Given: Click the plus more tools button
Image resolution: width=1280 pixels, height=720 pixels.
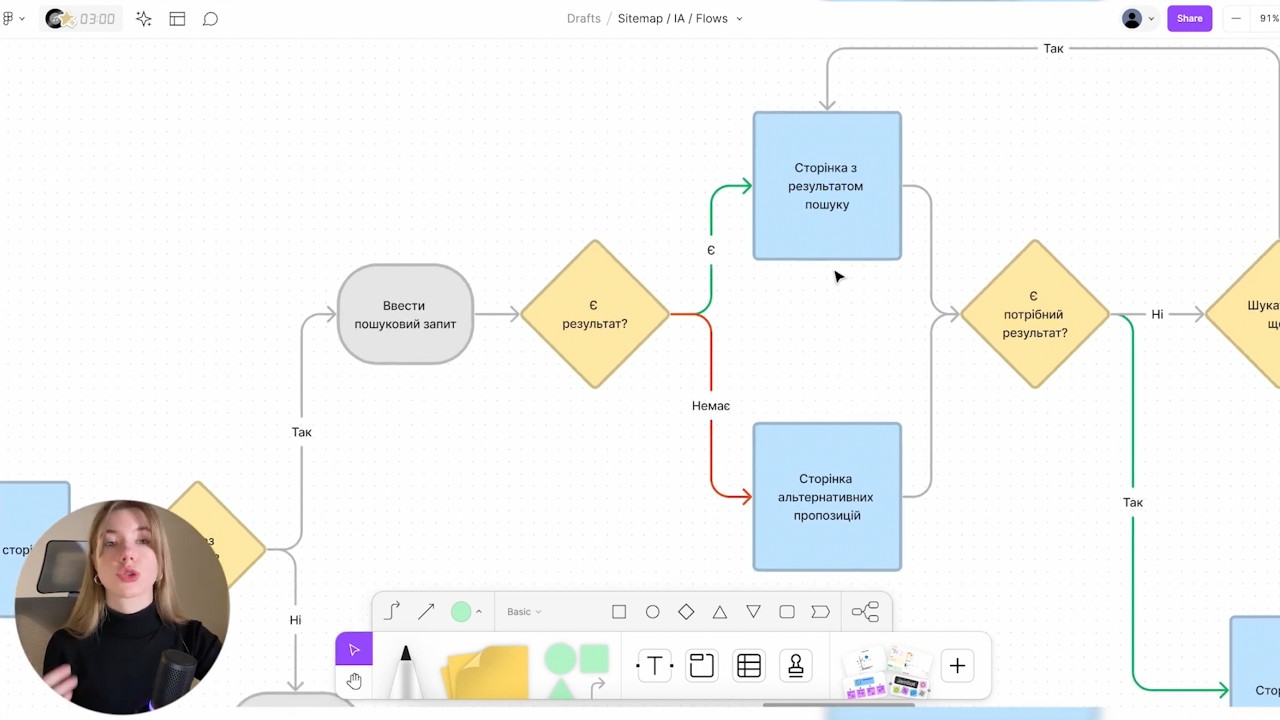Looking at the screenshot, I should click(957, 666).
